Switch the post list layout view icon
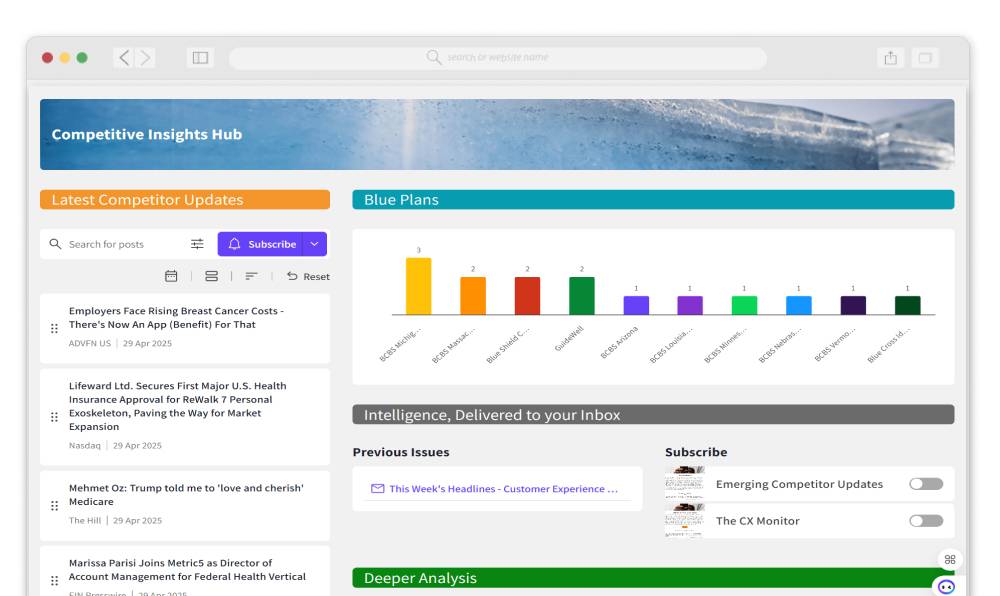This screenshot has height=596, width=1000. coord(211,276)
